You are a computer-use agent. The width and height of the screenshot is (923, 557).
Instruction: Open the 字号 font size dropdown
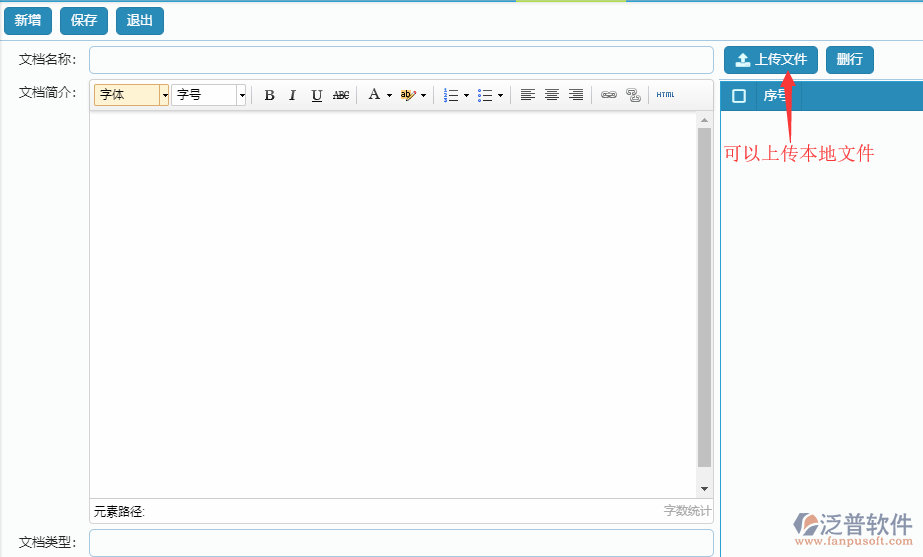pos(241,95)
